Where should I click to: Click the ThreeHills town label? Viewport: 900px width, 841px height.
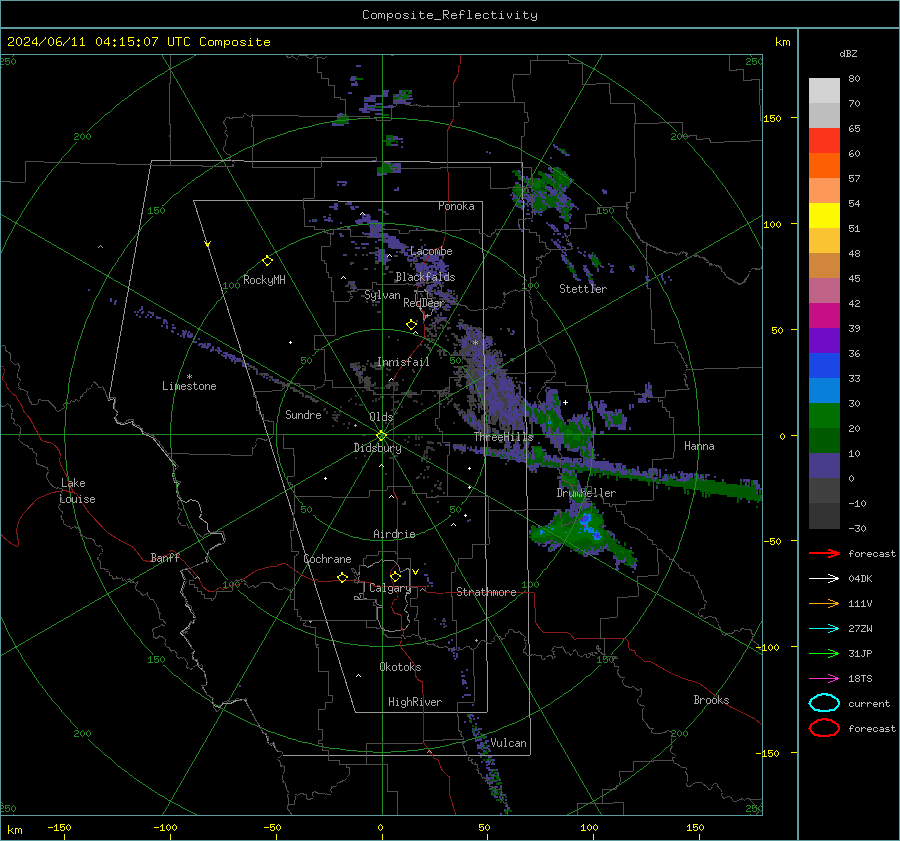coord(504,437)
